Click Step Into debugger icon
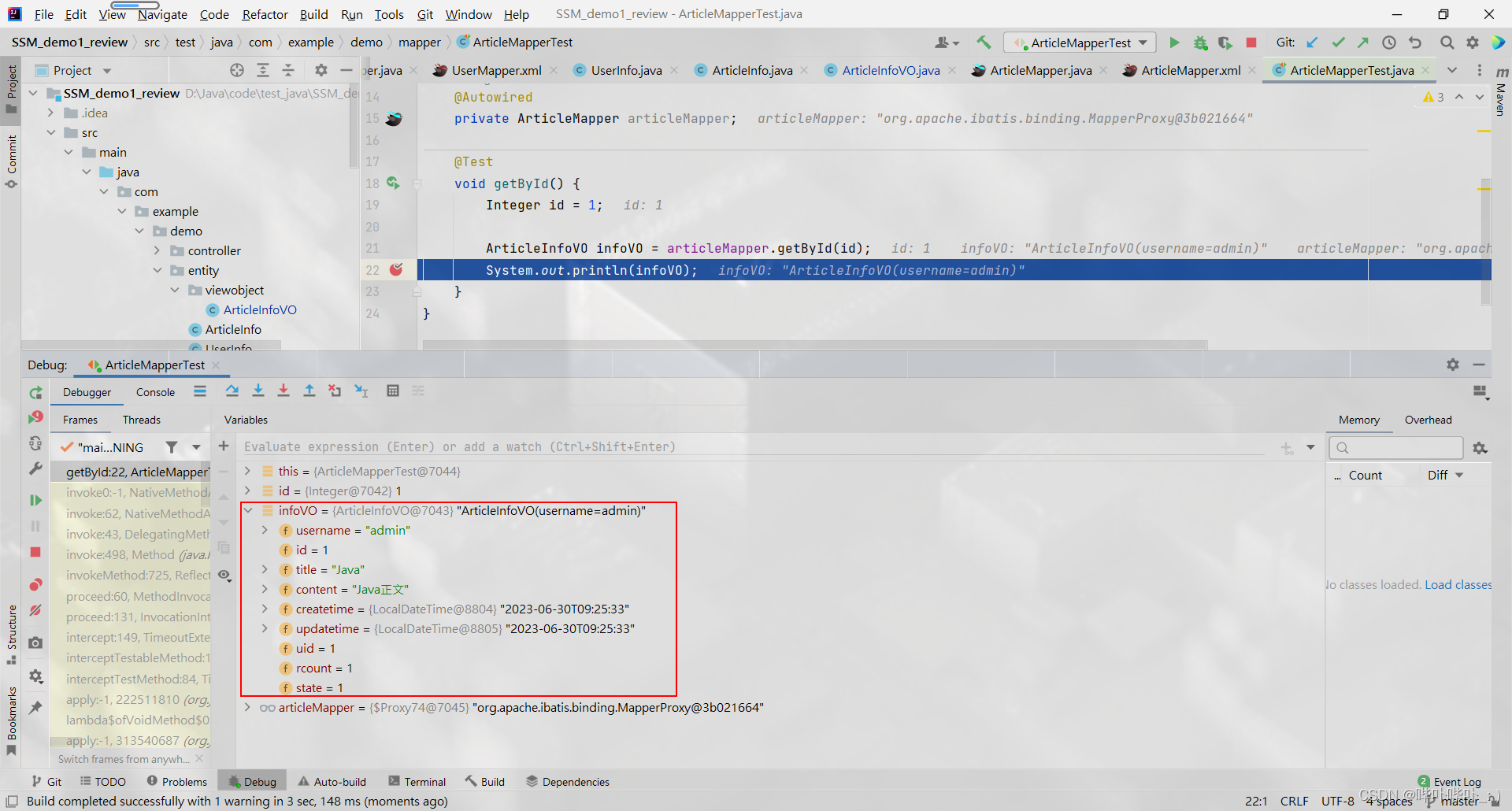The height and width of the screenshot is (811, 1512). [x=258, y=391]
